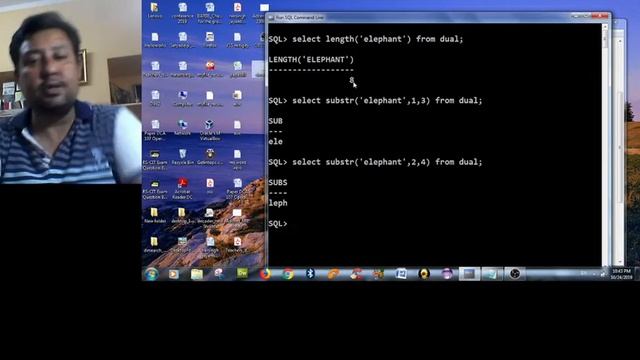The height and width of the screenshot is (360, 640).
Task: Select Oracle VM VirtualBox desktop shortcut
Action: click(x=210, y=130)
